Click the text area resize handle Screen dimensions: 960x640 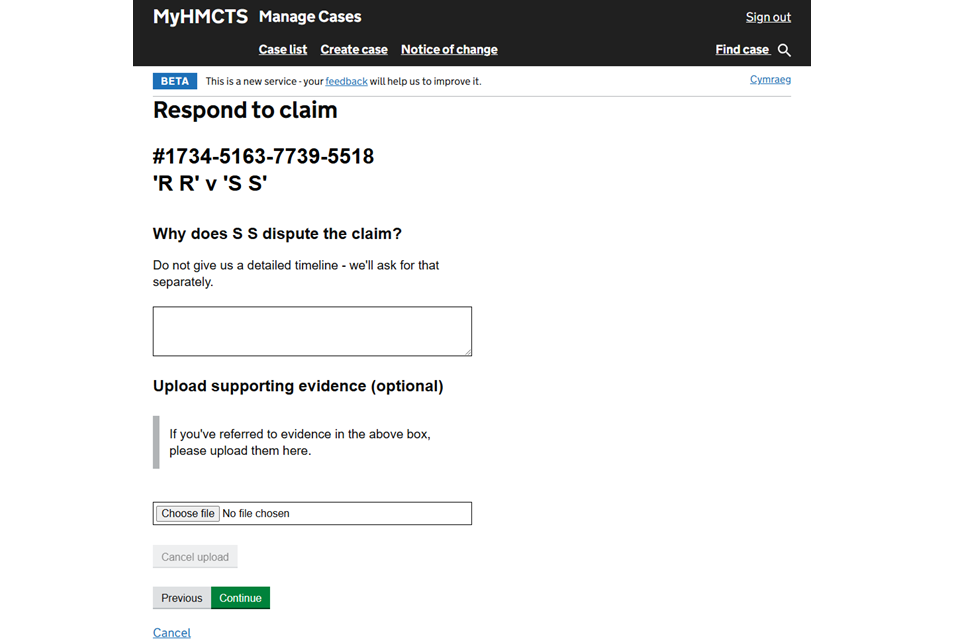[x=466, y=351]
